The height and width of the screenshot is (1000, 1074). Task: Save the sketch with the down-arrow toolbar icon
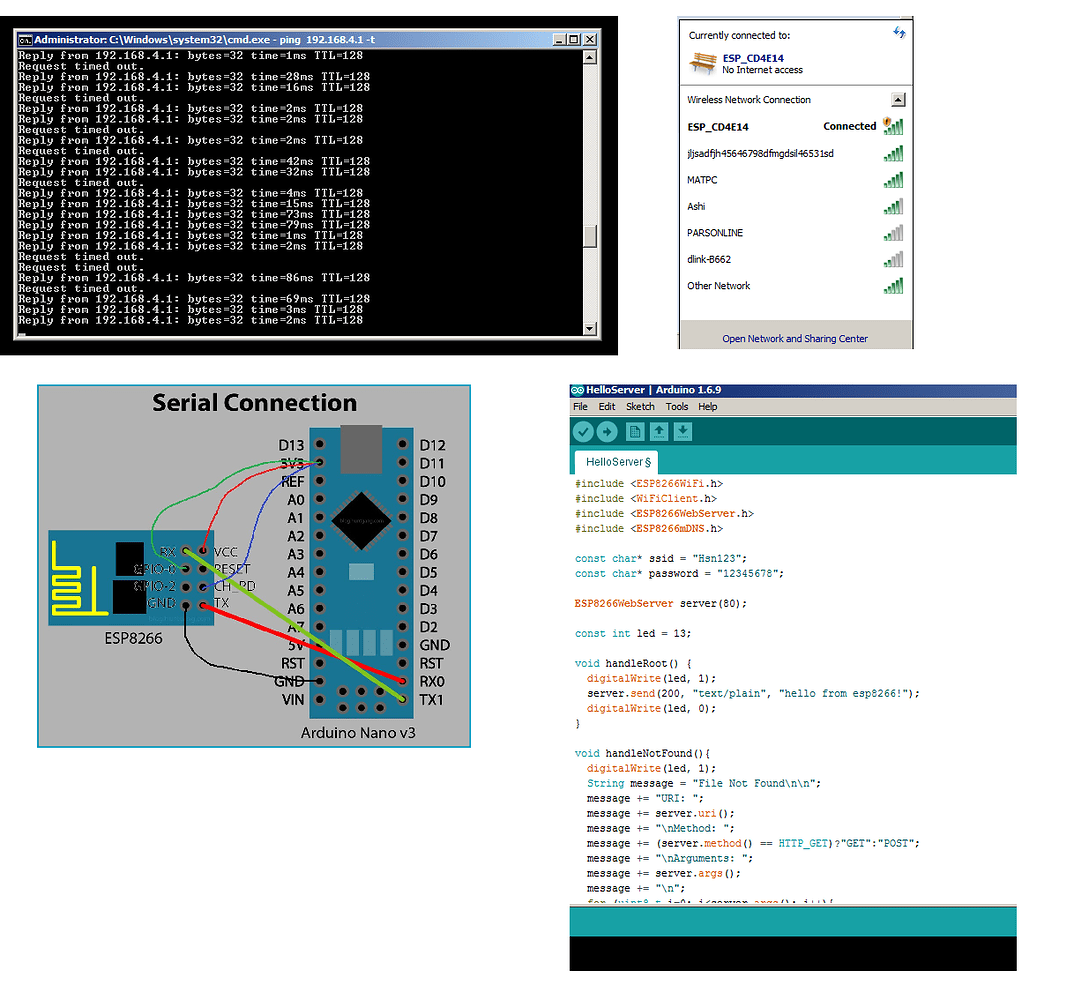(684, 431)
